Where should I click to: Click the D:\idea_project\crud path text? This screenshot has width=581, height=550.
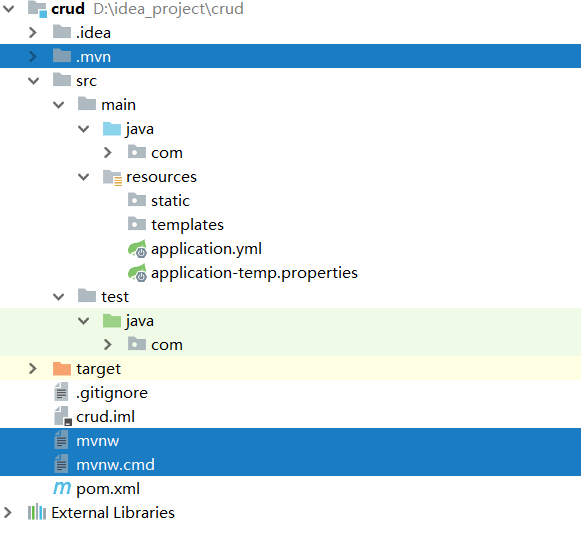pyautogui.click(x=169, y=9)
